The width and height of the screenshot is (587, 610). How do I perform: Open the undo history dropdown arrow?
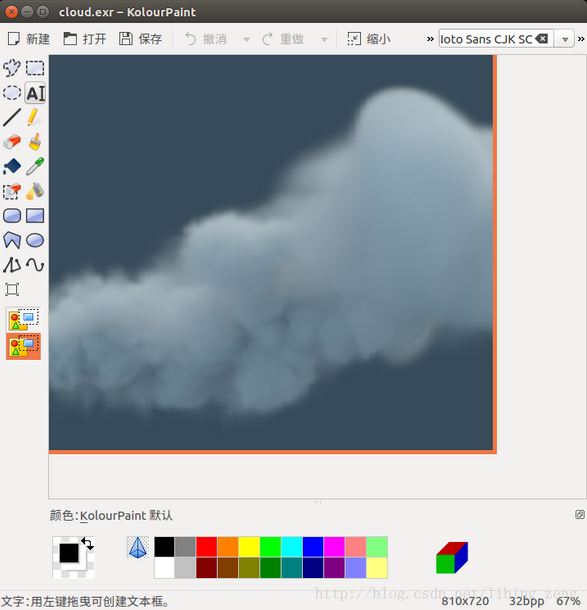pyautogui.click(x=246, y=39)
